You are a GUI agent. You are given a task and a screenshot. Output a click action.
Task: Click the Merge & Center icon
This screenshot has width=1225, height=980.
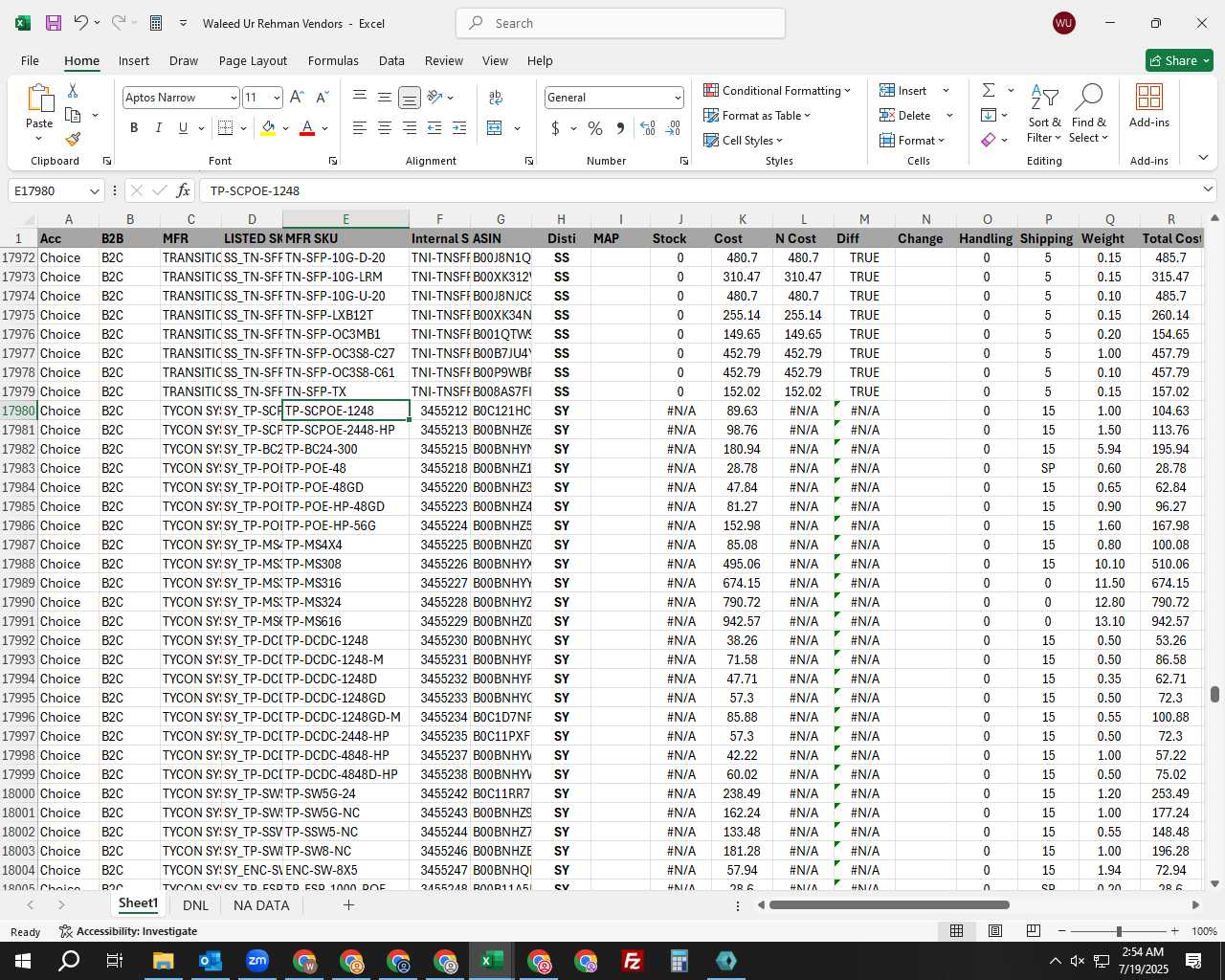point(495,127)
